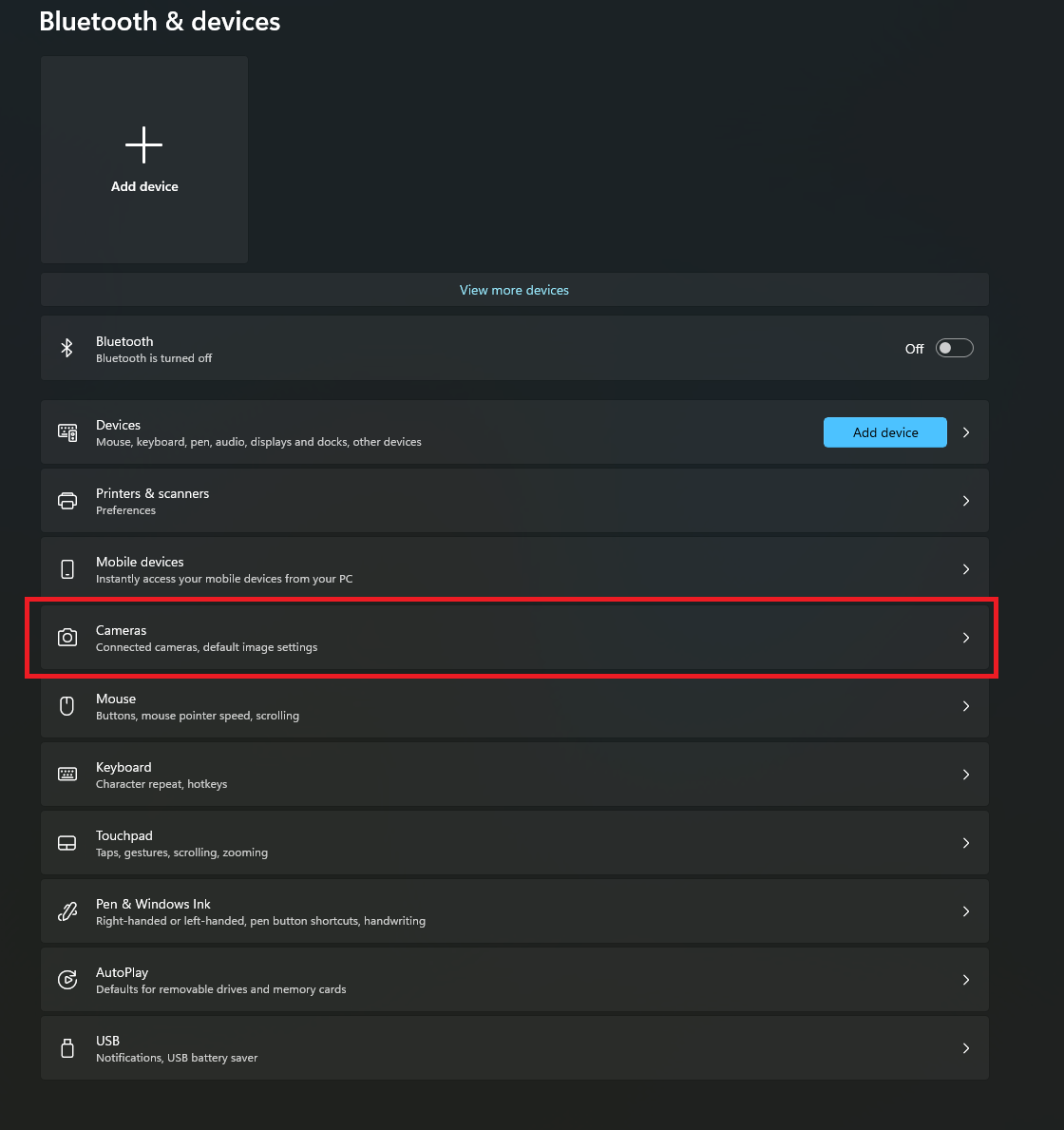The height and width of the screenshot is (1130, 1064).
Task: Click the 'Bluetooth is turned off' status text
Action: [154, 358]
